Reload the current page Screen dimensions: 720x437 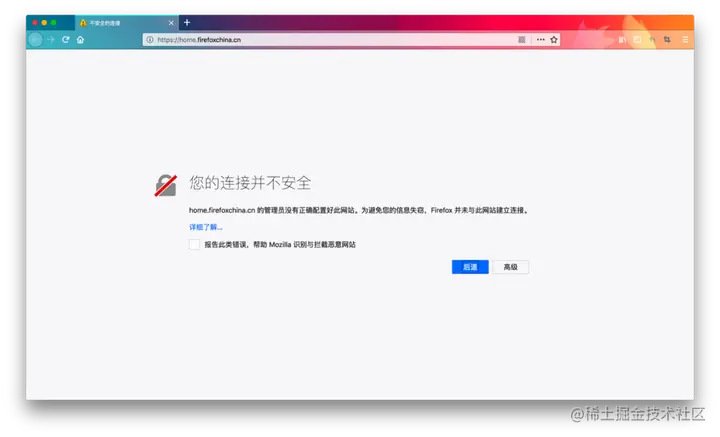tap(66, 39)
